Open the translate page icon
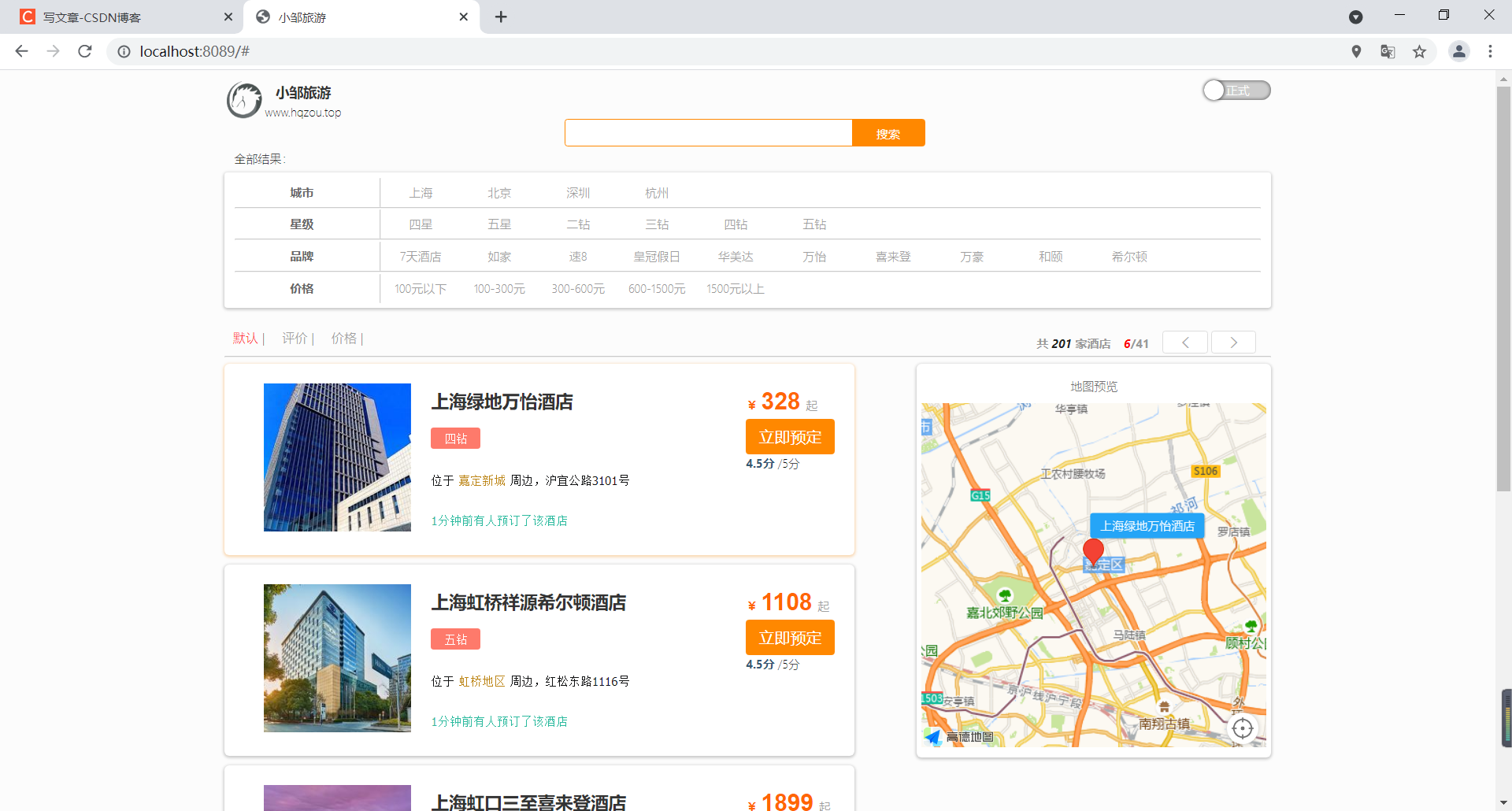The width and height of the screenshot is (1512, 811). [1388, 51]
